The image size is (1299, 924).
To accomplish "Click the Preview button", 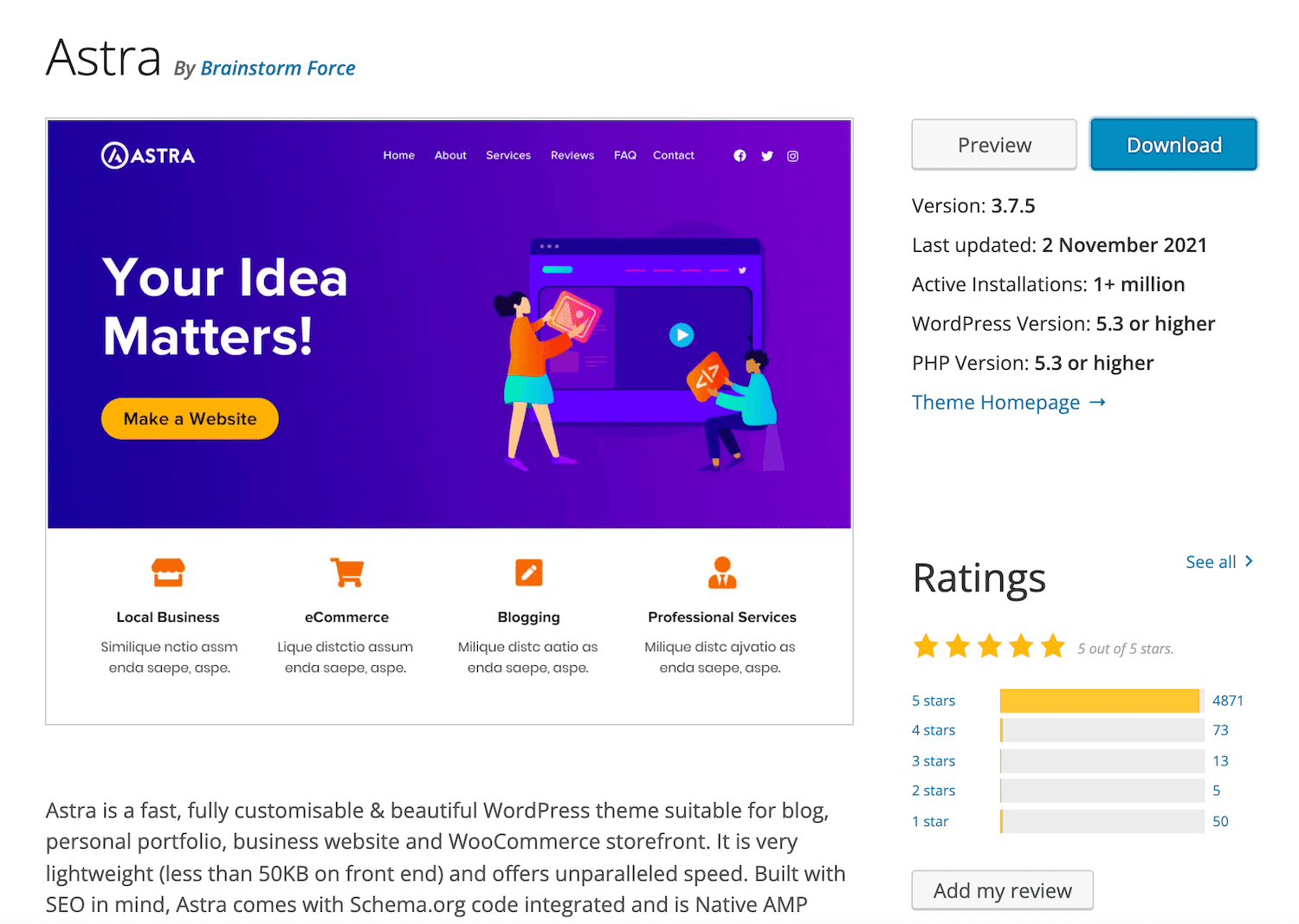I will pos(993,144).
